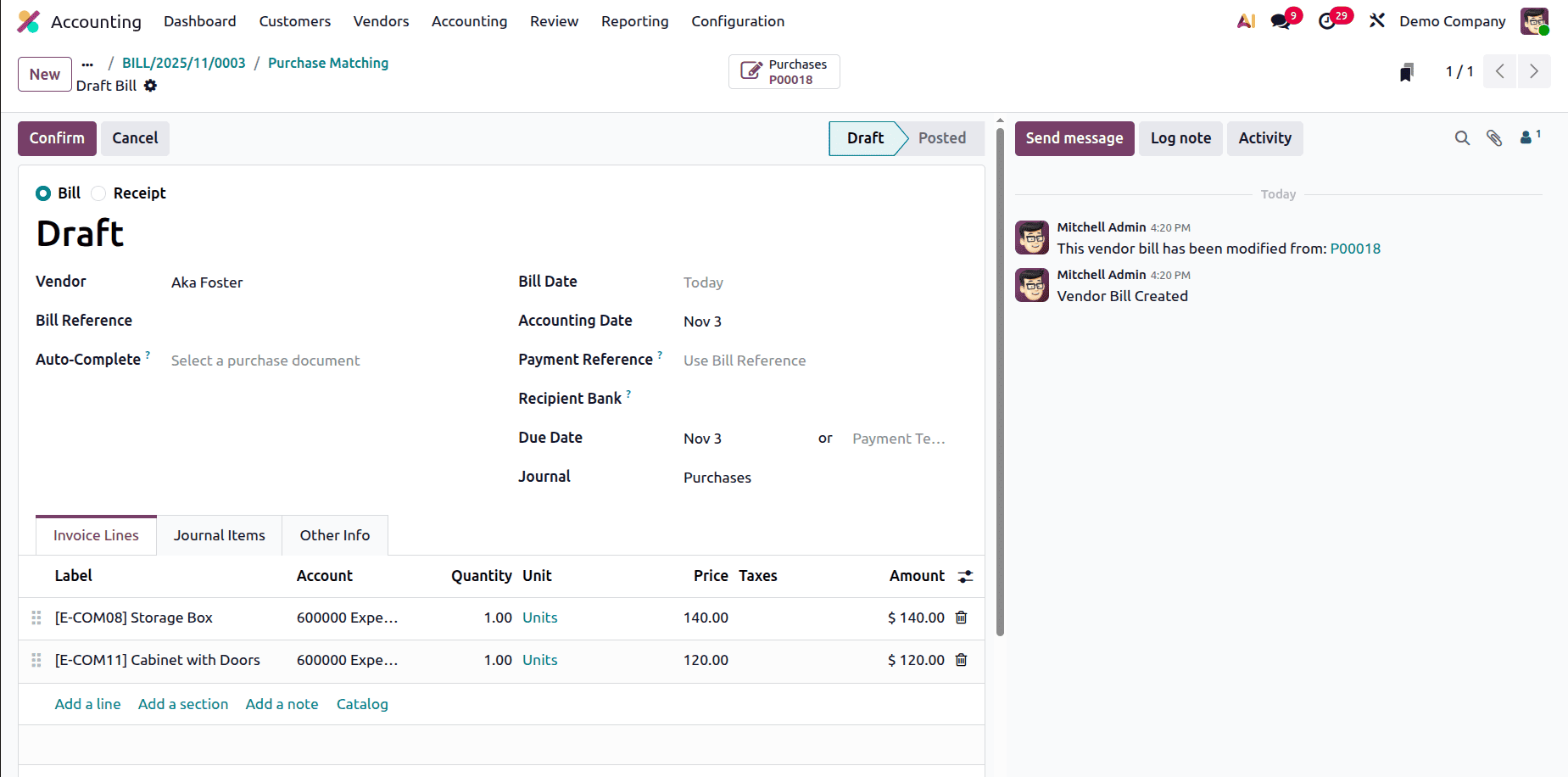This screenshot has height=777, width=1568.
Task: Click the bookmark icon near the pager
Action: [x=1406, y=71]
